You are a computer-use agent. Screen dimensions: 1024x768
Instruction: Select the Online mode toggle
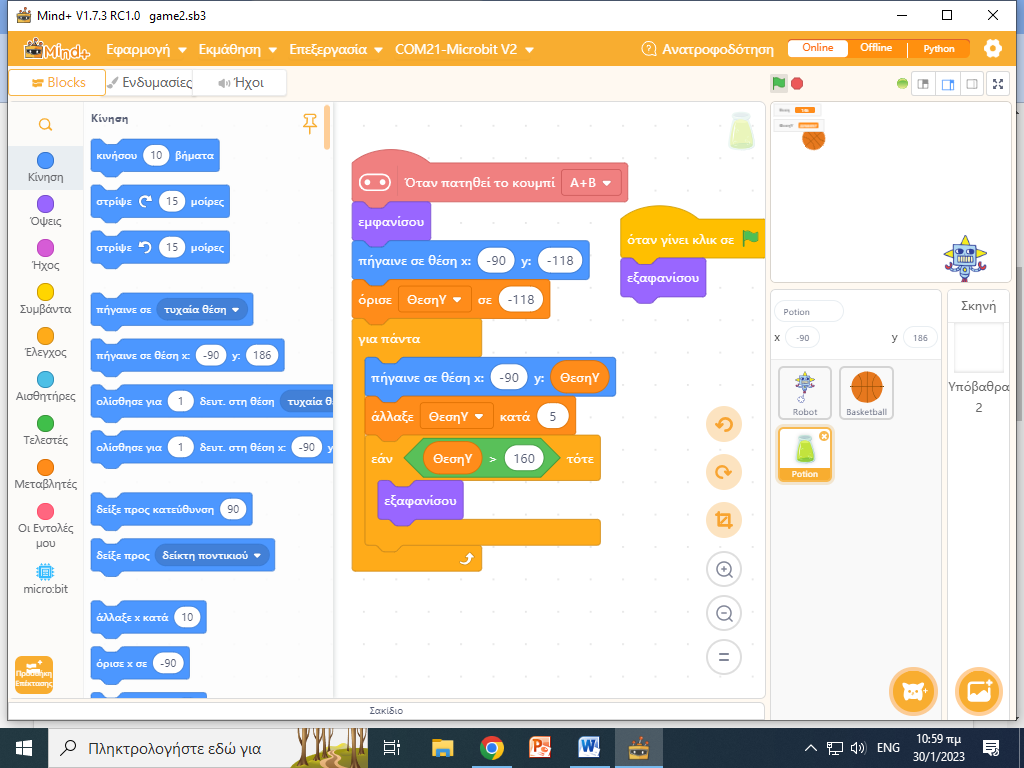(817, 48)
